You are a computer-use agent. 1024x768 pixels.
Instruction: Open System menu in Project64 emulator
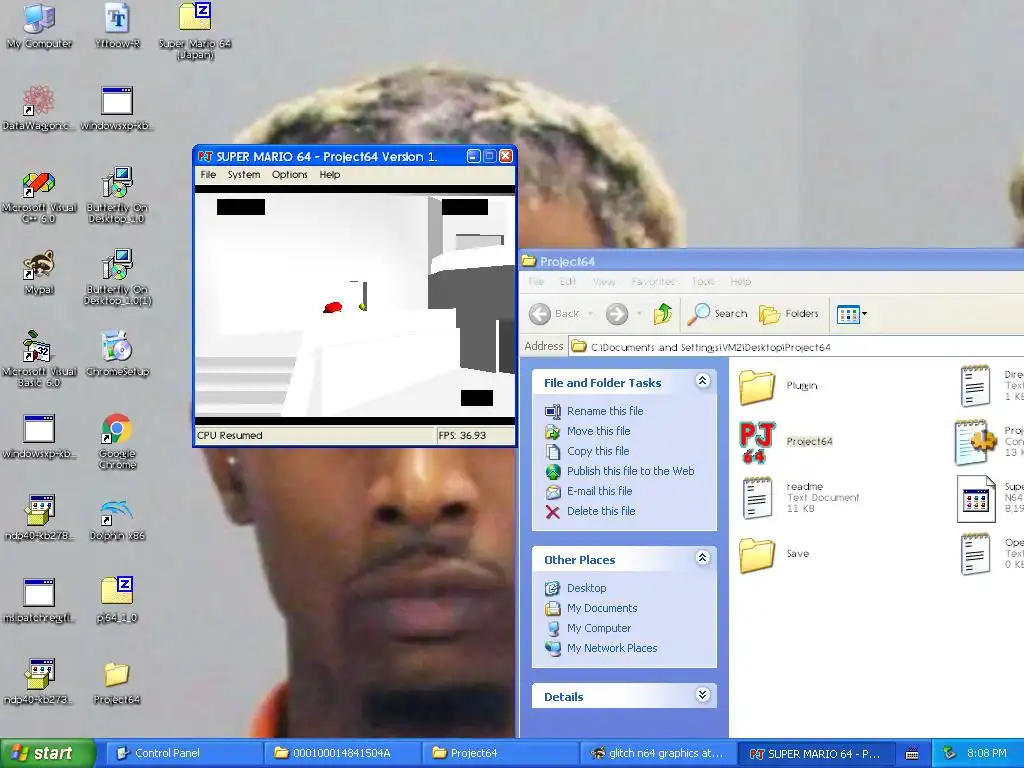[x=244, y=175]
